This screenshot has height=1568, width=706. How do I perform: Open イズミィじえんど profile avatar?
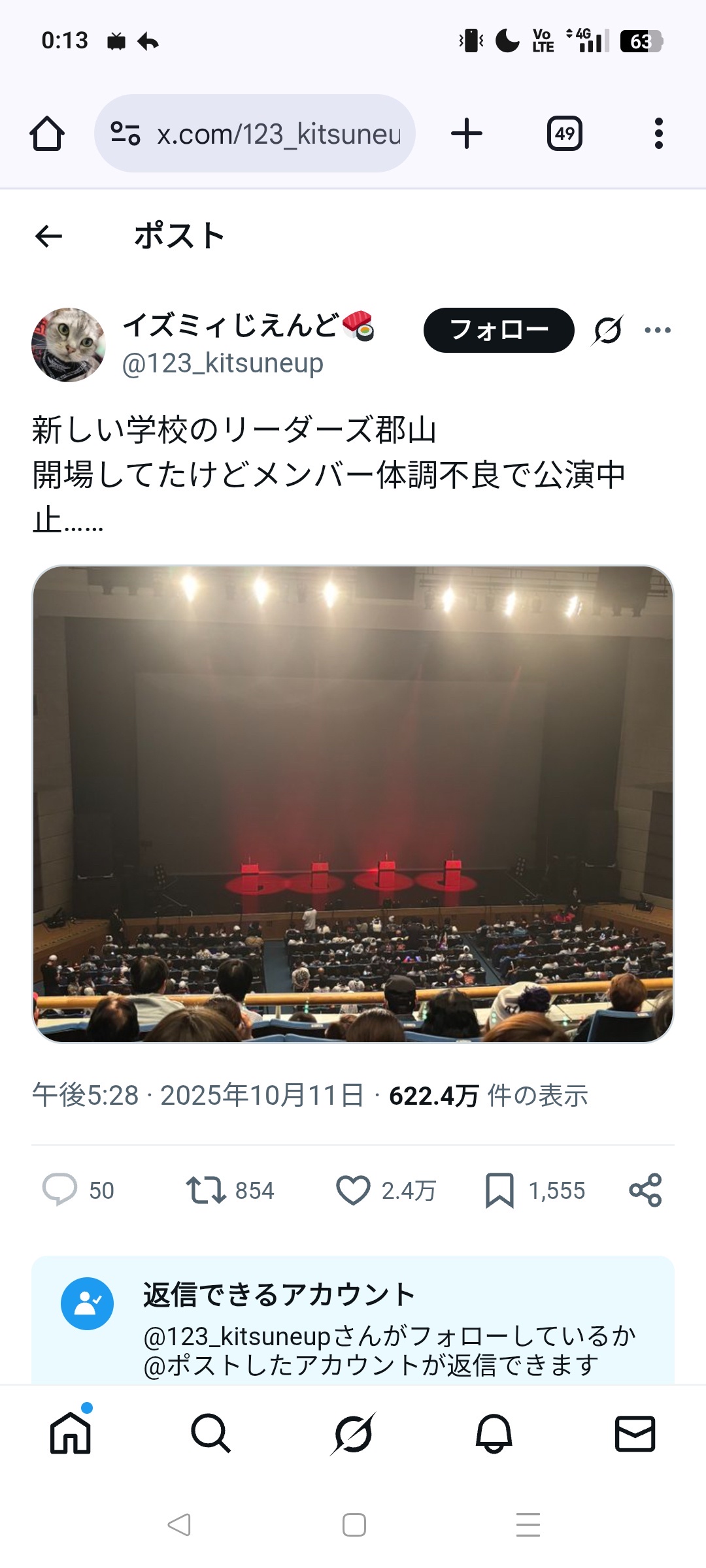click(x=69, y=345)
